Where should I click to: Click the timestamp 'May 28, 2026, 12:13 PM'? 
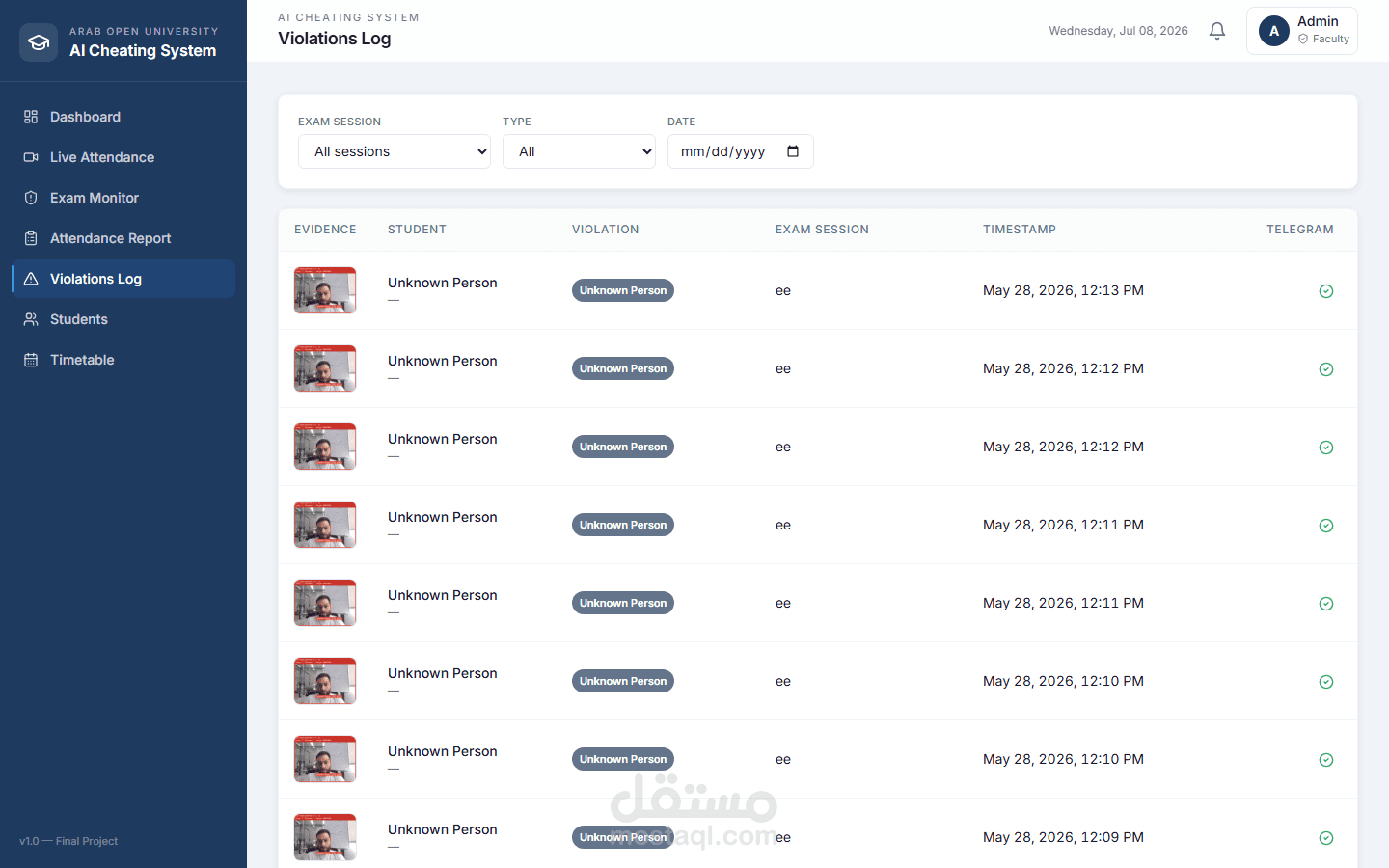(1063, 290)
